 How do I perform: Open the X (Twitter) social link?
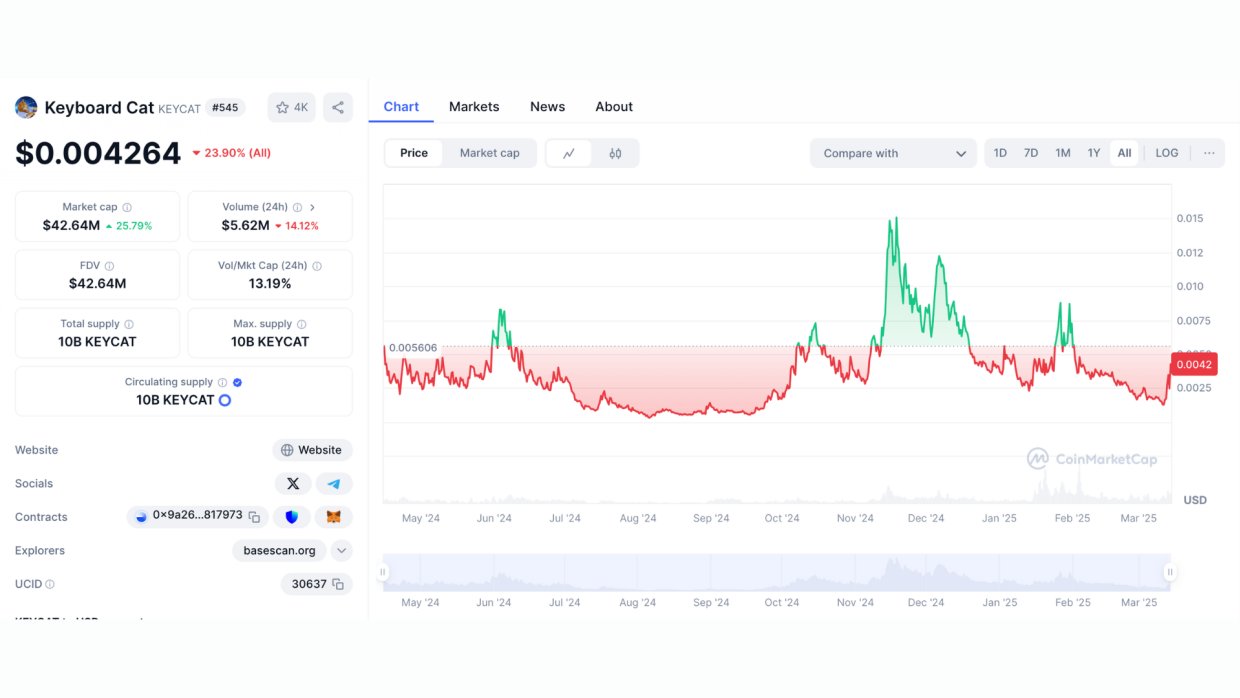[293, 484]
